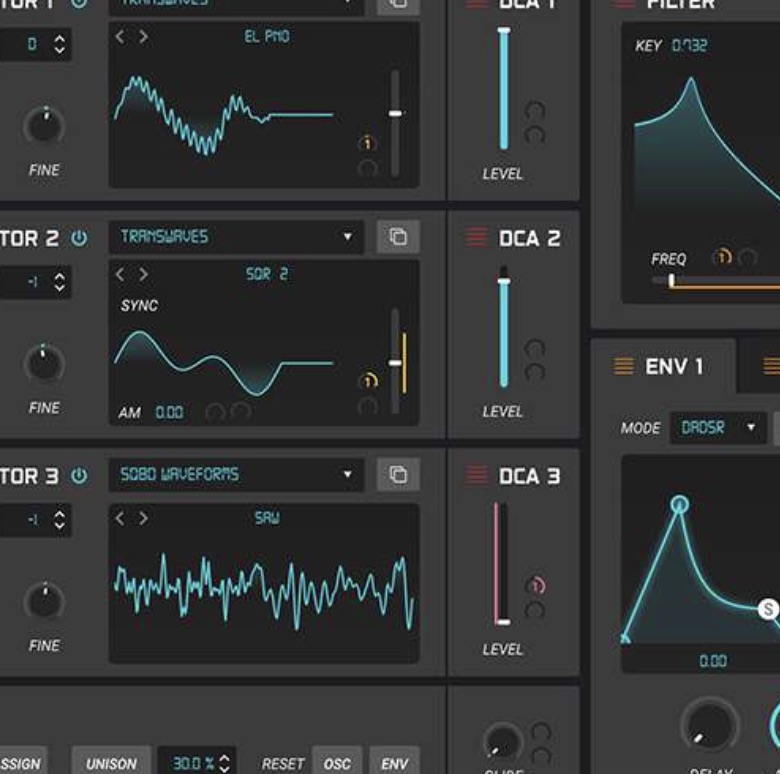
Task: Click orange mod slot 1 on Oscillator 1 wave
Action: coord(368,144)
